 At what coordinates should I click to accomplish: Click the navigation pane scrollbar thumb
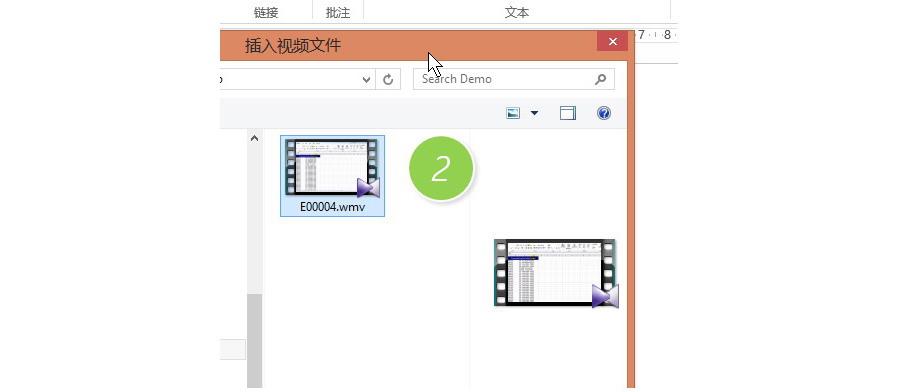(x=255, y=341)
